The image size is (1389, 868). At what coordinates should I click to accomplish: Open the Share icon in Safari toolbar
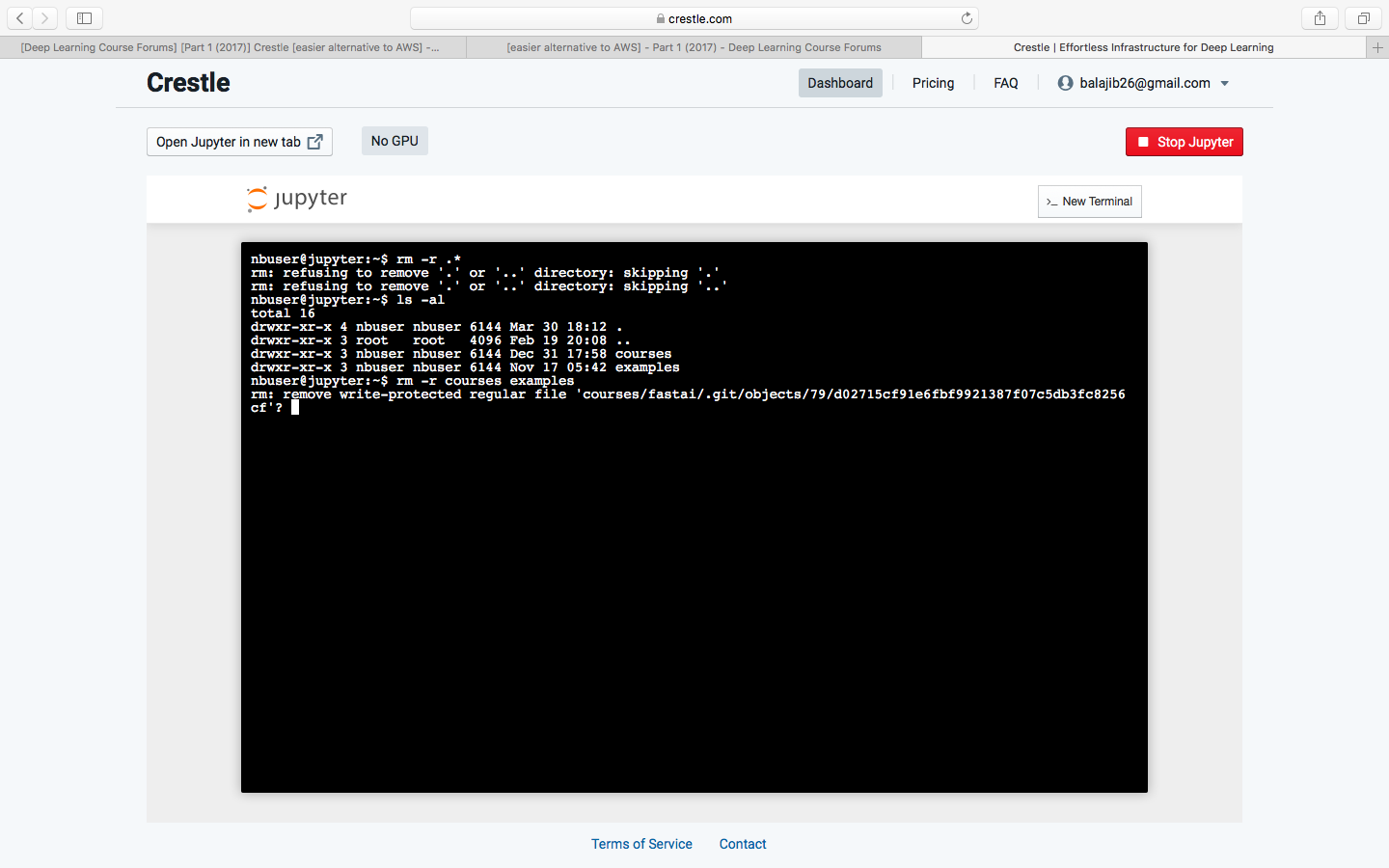[1320, 18]
